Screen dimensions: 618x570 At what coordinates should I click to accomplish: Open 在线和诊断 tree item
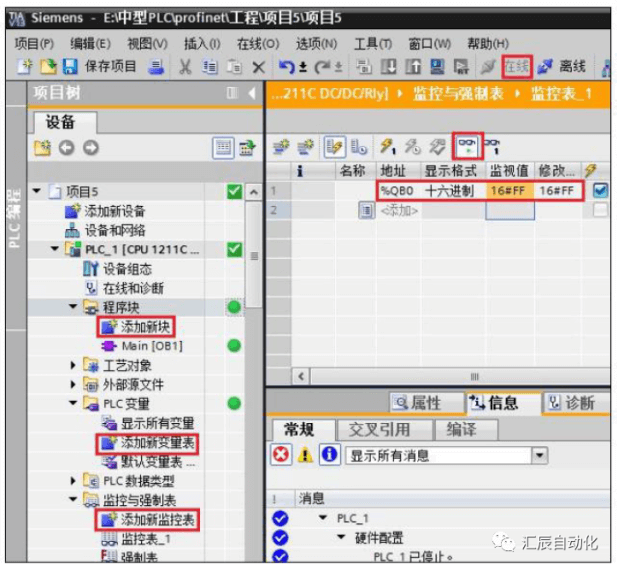click(124, 289)
